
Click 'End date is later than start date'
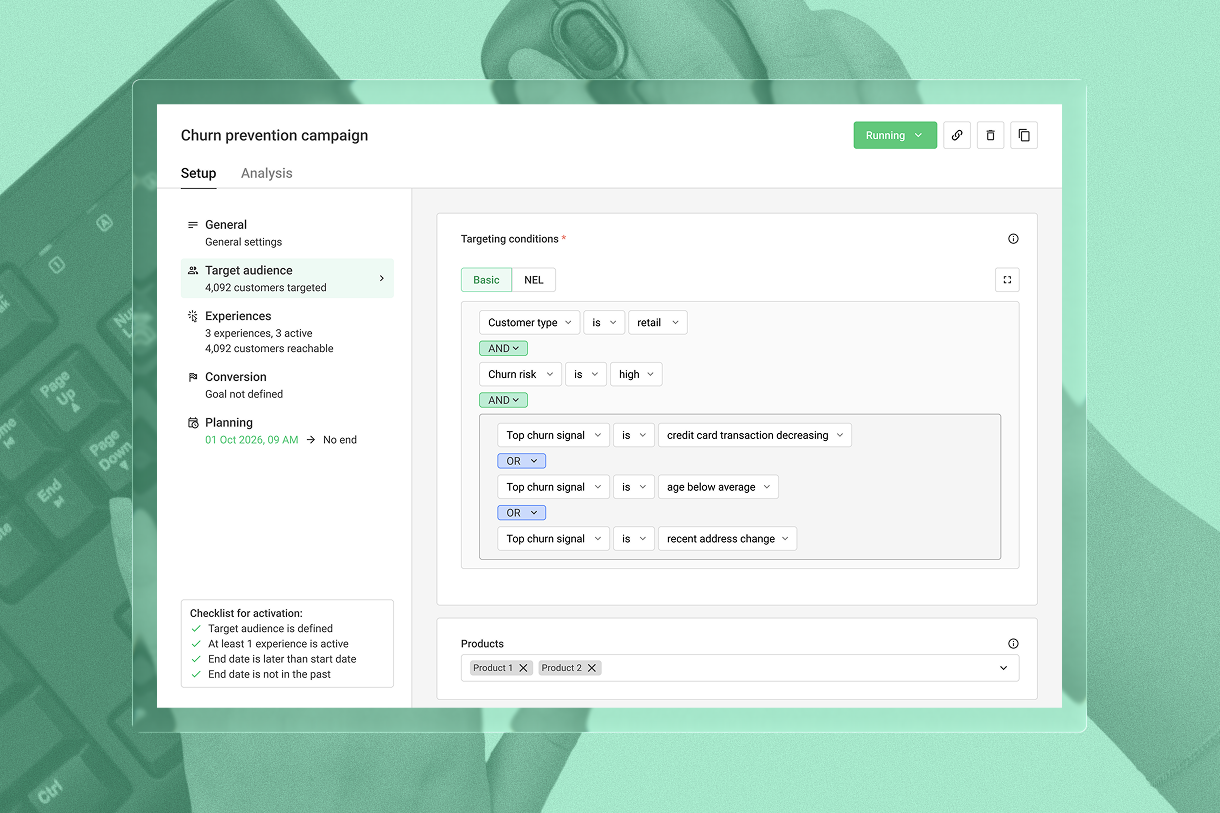click(x=282, y=659)
